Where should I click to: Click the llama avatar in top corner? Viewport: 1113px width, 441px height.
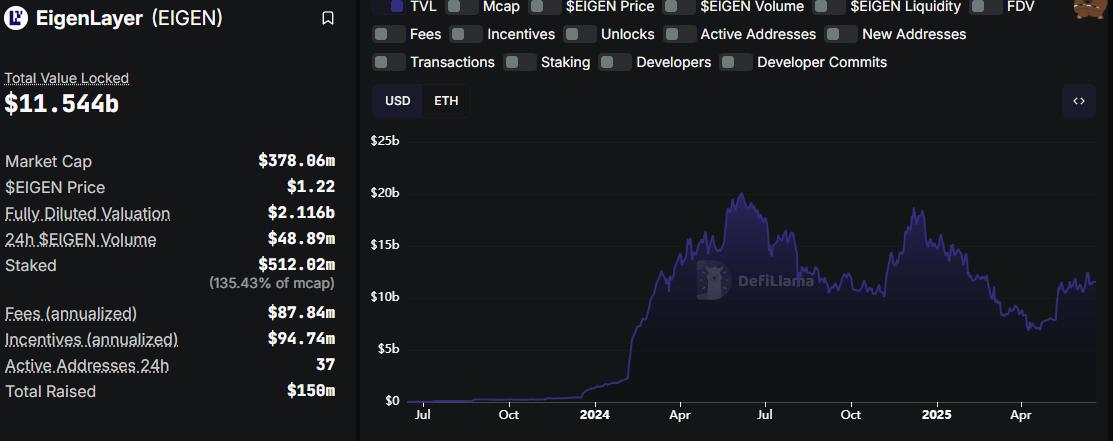(x=1091, y=7)
